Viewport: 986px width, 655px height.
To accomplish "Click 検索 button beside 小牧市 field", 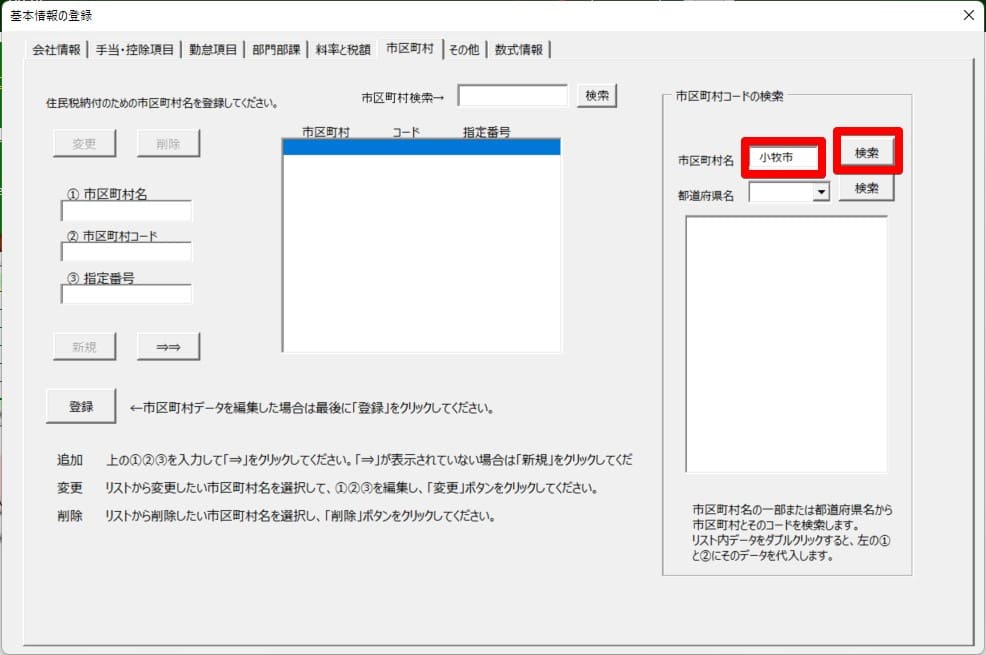I will [x=867, y=153].
